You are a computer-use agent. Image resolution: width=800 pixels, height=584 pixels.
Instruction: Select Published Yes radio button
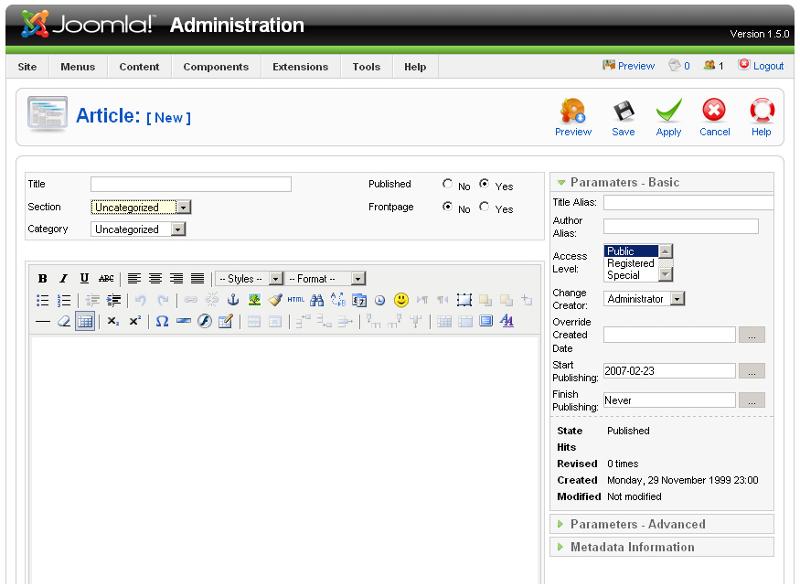click(486, 185)
